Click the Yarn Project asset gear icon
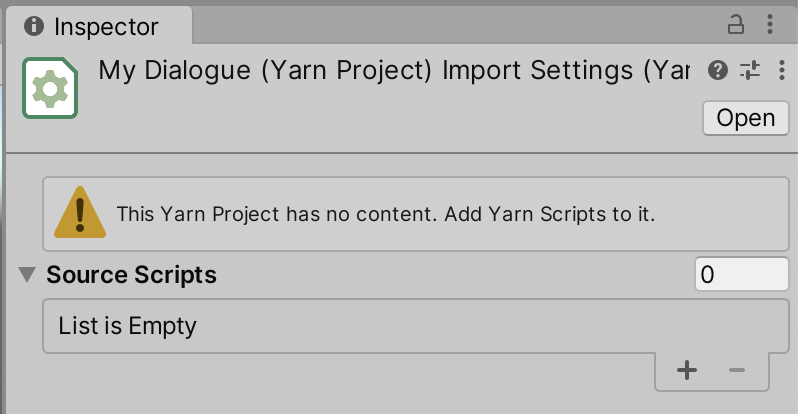 (50, 88)
